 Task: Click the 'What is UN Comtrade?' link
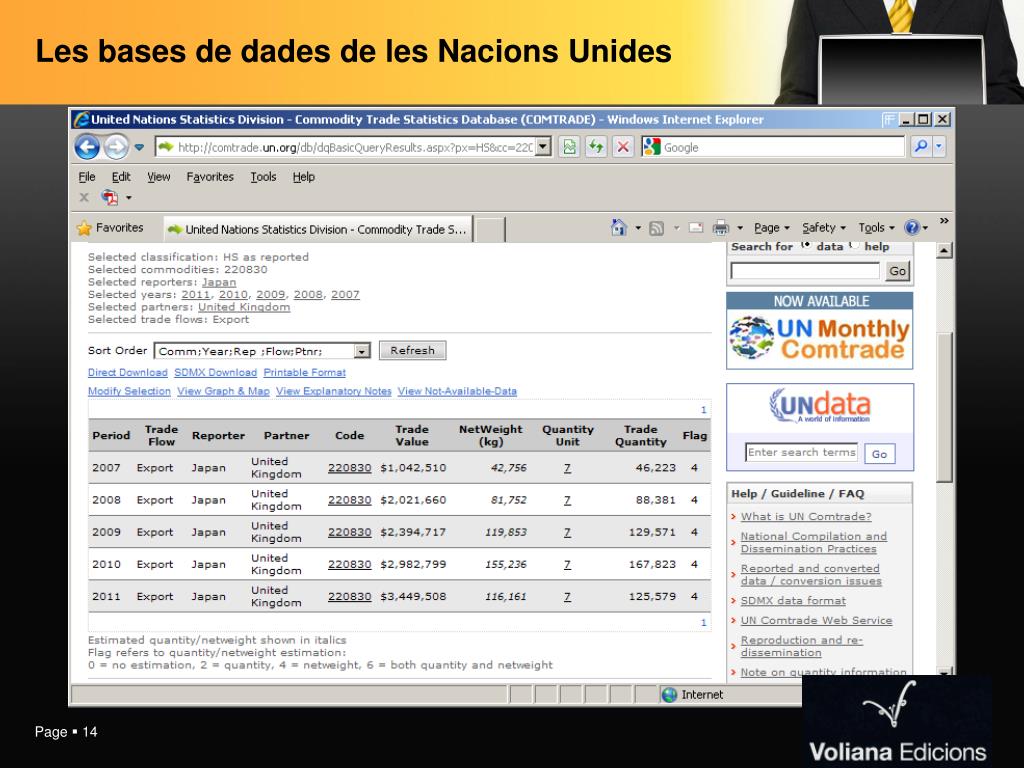[806, 517]
